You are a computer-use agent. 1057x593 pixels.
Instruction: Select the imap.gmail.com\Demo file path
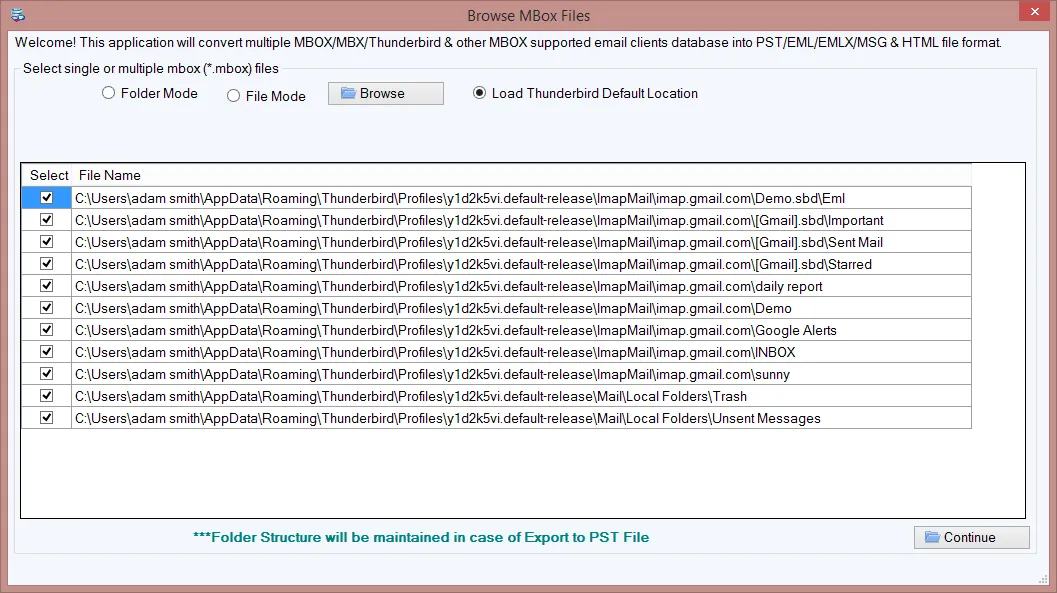[521, 308]
